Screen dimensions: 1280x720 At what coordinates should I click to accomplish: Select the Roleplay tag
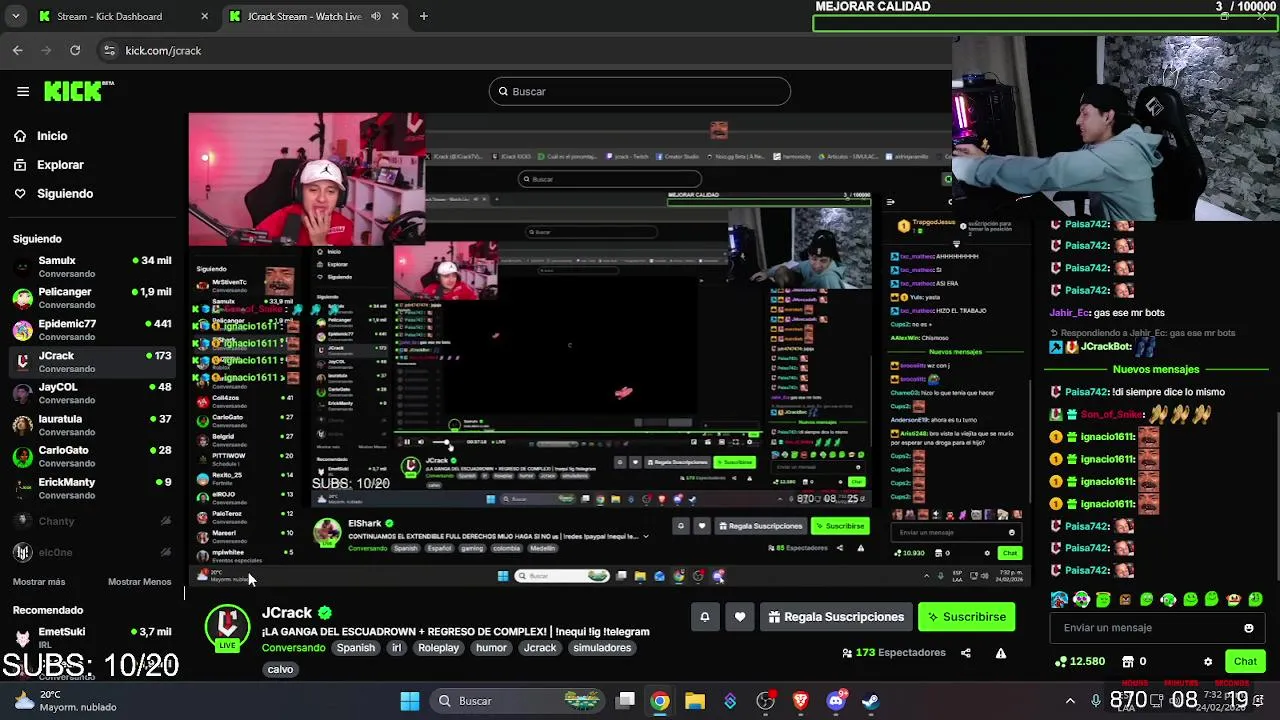tap(438, 648)
